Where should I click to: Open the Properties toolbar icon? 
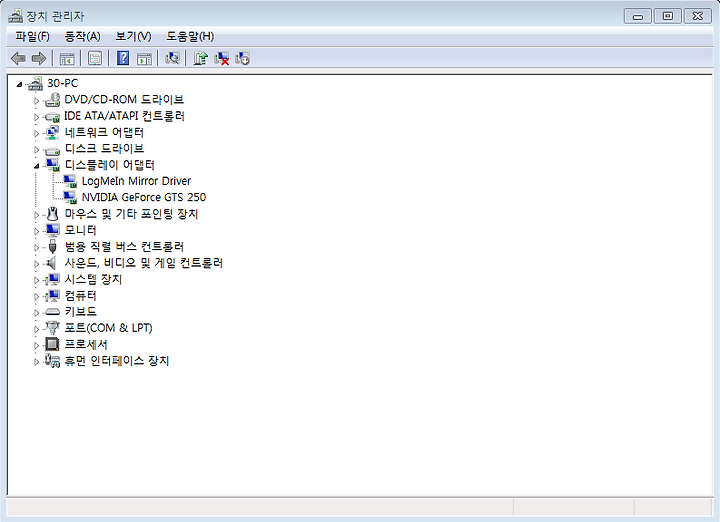pyautogui.click(x=95, y=58)
